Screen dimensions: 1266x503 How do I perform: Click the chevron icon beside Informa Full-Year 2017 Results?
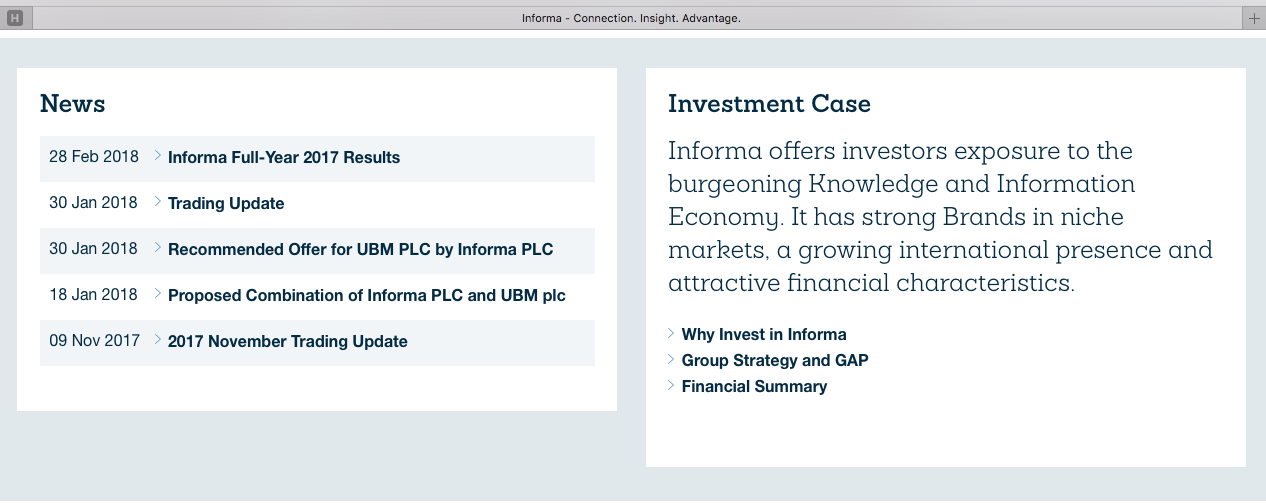[x=158, y=156]
